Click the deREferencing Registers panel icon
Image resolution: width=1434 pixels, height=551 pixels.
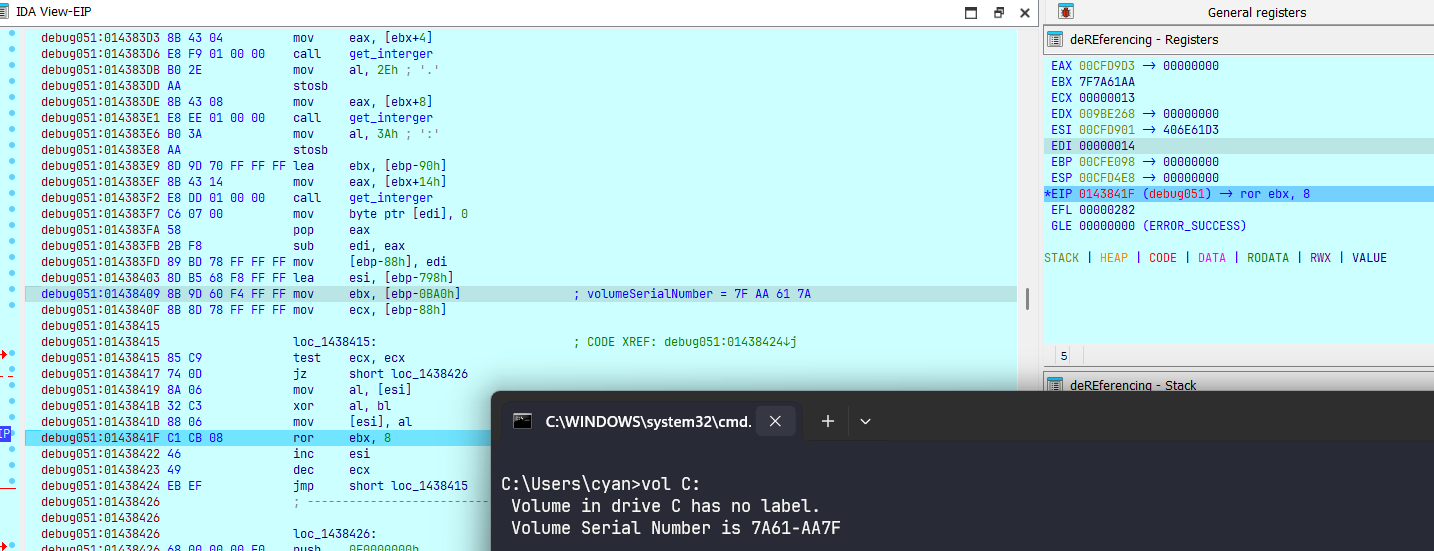[x=1054, y=40]
